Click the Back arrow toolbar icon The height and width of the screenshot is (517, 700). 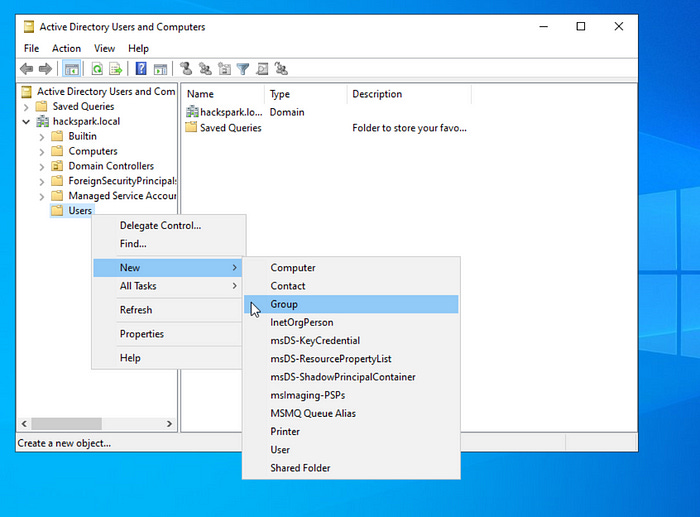coord(27,69)
